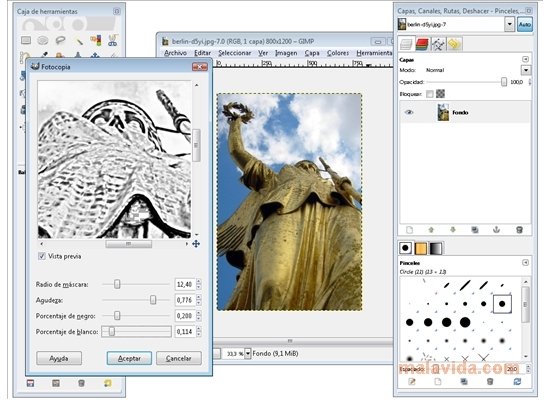
Task: Raise the layer with the up arrow
Action: 431,230
